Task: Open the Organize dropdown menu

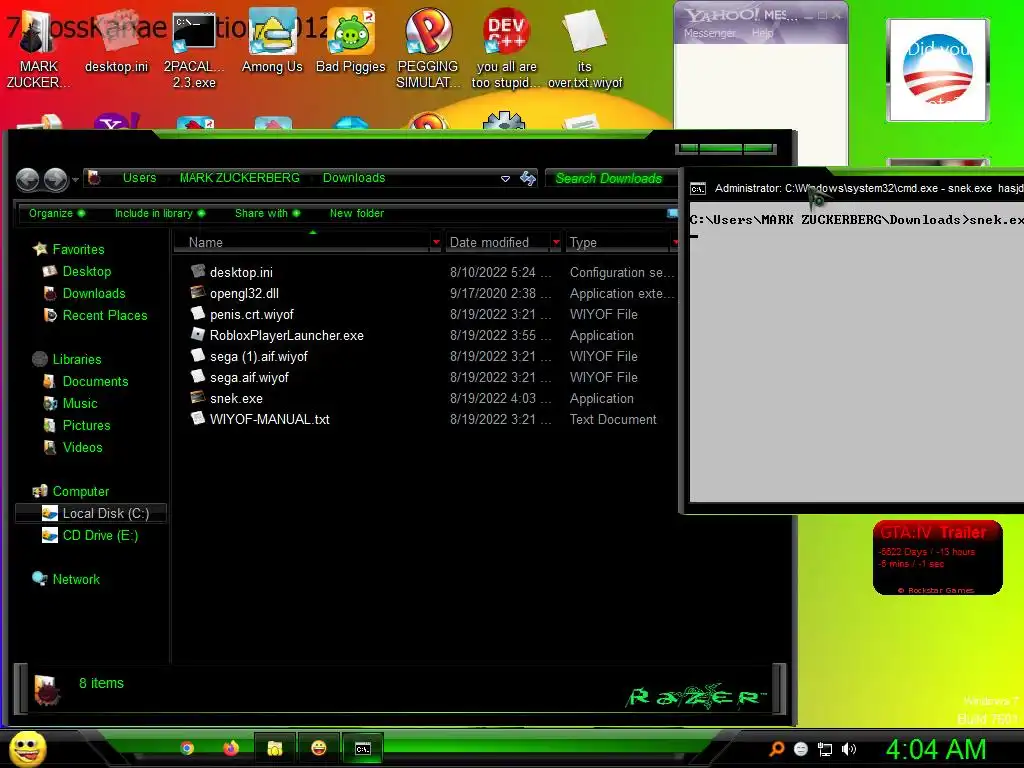Action: pos(57,213)
